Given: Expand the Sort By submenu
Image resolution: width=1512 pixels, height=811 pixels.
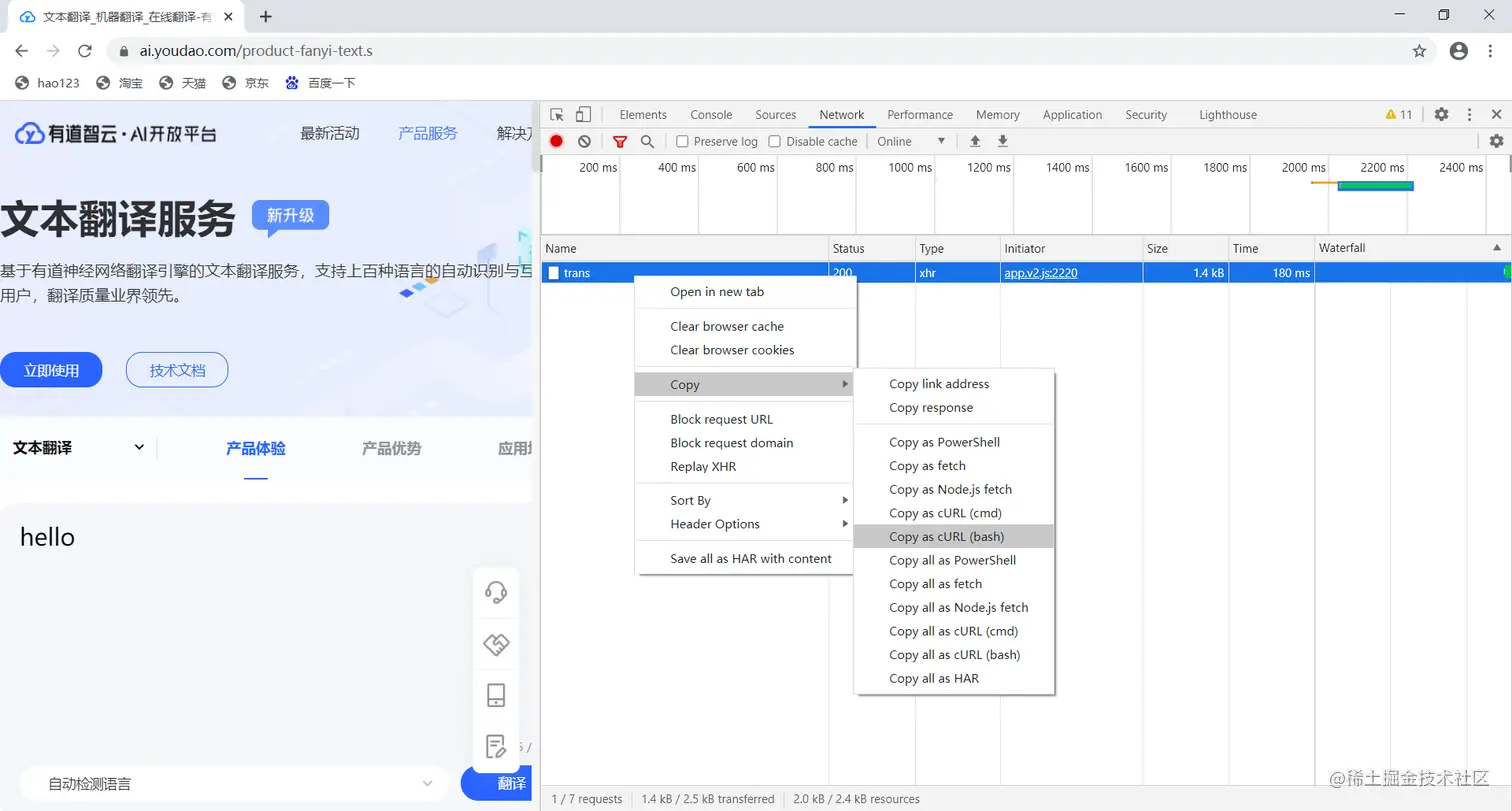Looking at the screenshot, I should click(744, 500).
